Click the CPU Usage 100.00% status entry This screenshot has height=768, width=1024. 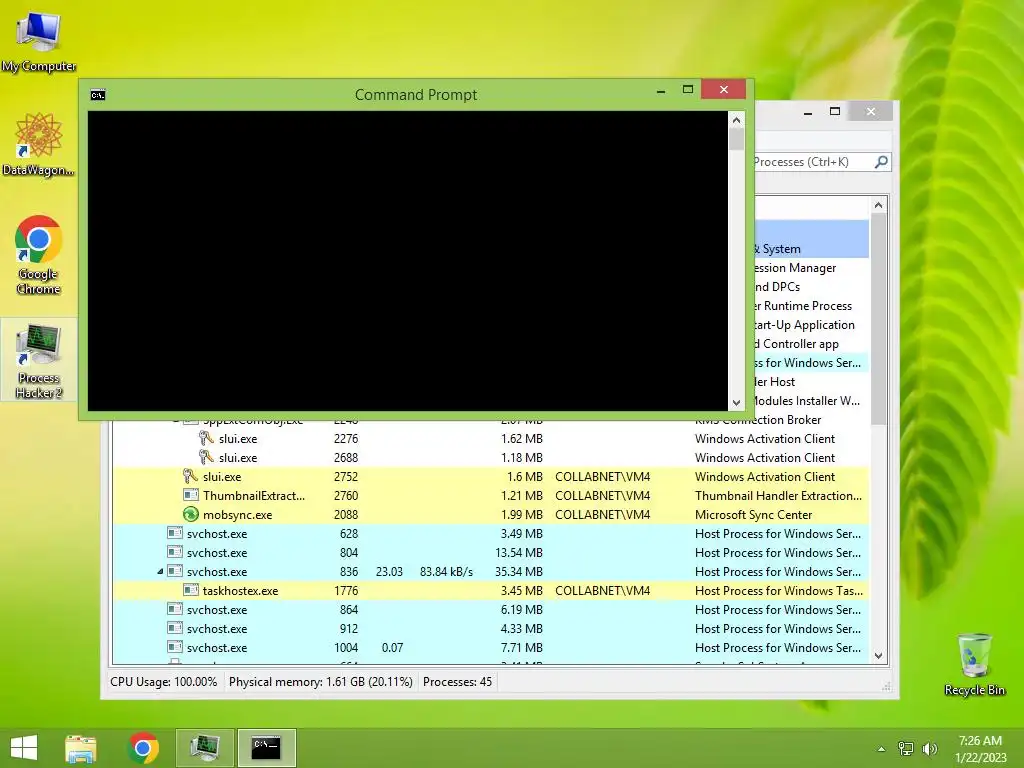(163, 682)
